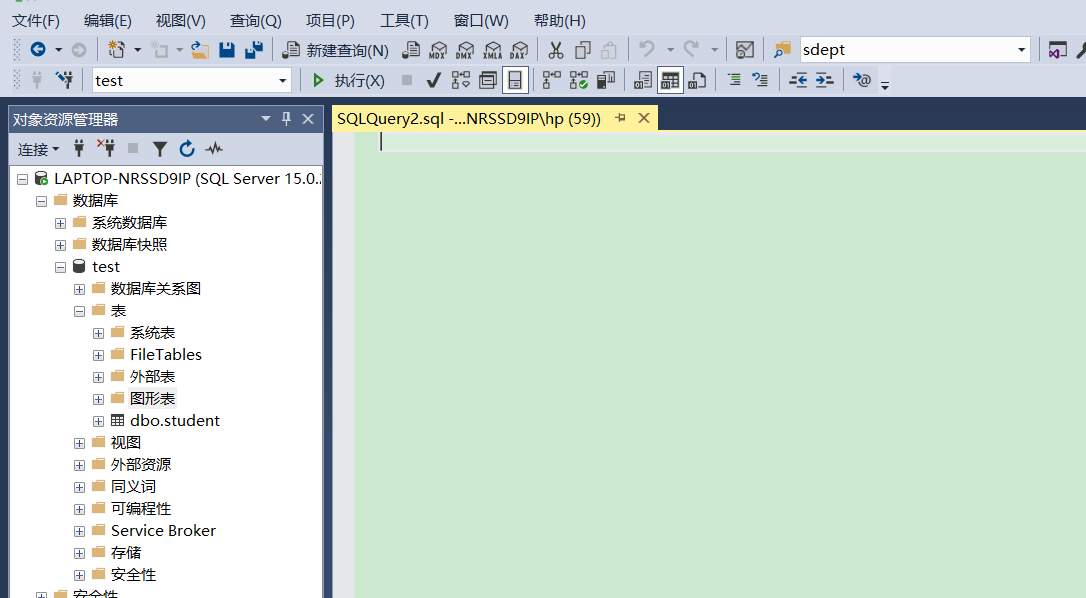Expand the 系统数据库 folder
The height and width of the screenshot is (598, 1086).
pos(60,224)
